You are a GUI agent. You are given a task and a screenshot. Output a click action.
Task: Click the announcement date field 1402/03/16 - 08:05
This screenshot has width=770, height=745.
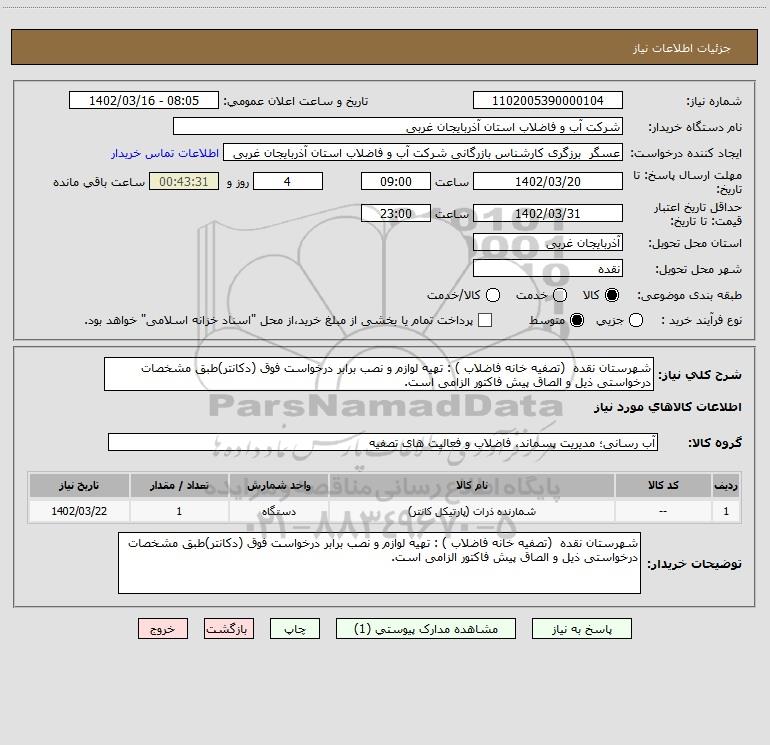point(144,100)
